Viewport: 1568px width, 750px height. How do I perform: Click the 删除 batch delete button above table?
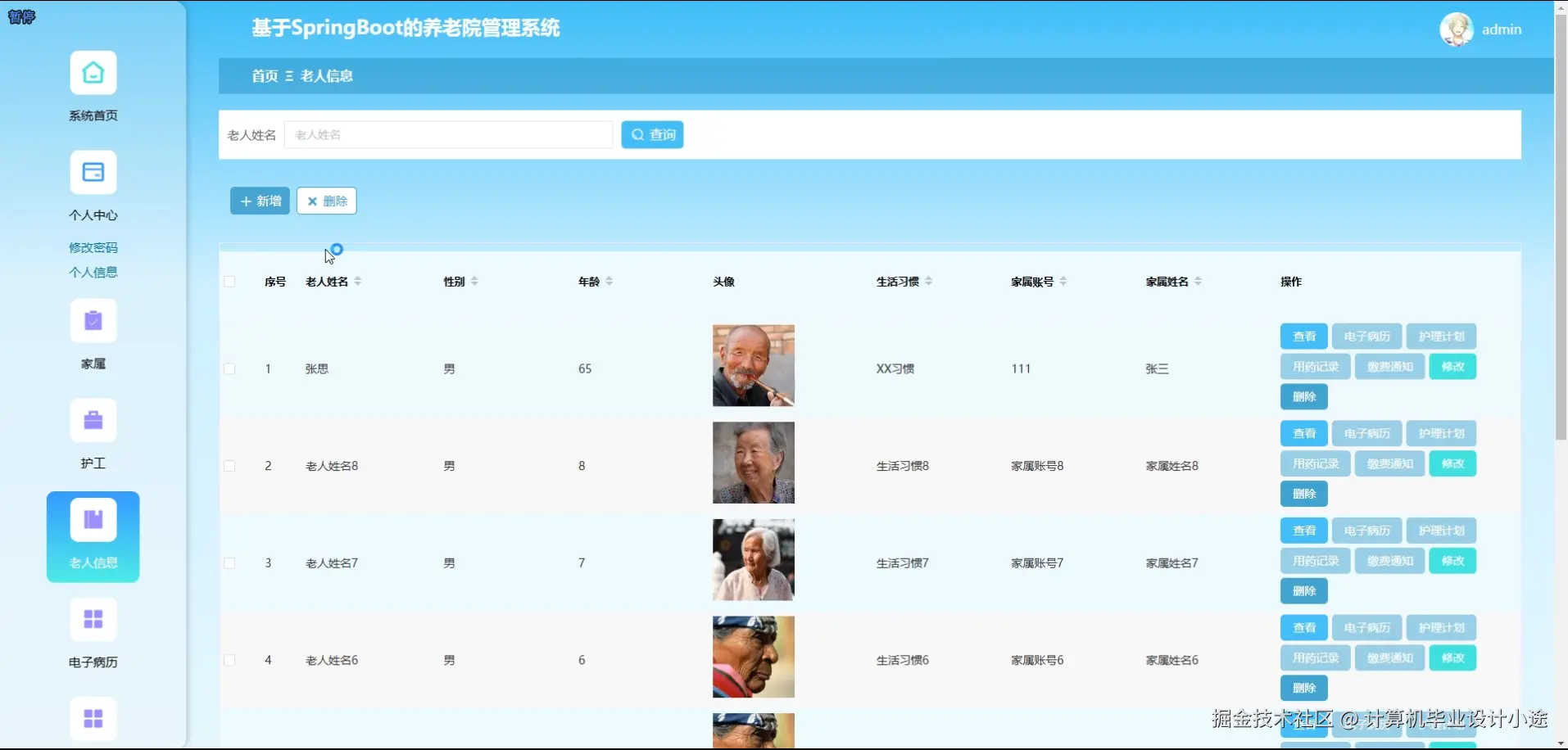(x=326, y=201)
